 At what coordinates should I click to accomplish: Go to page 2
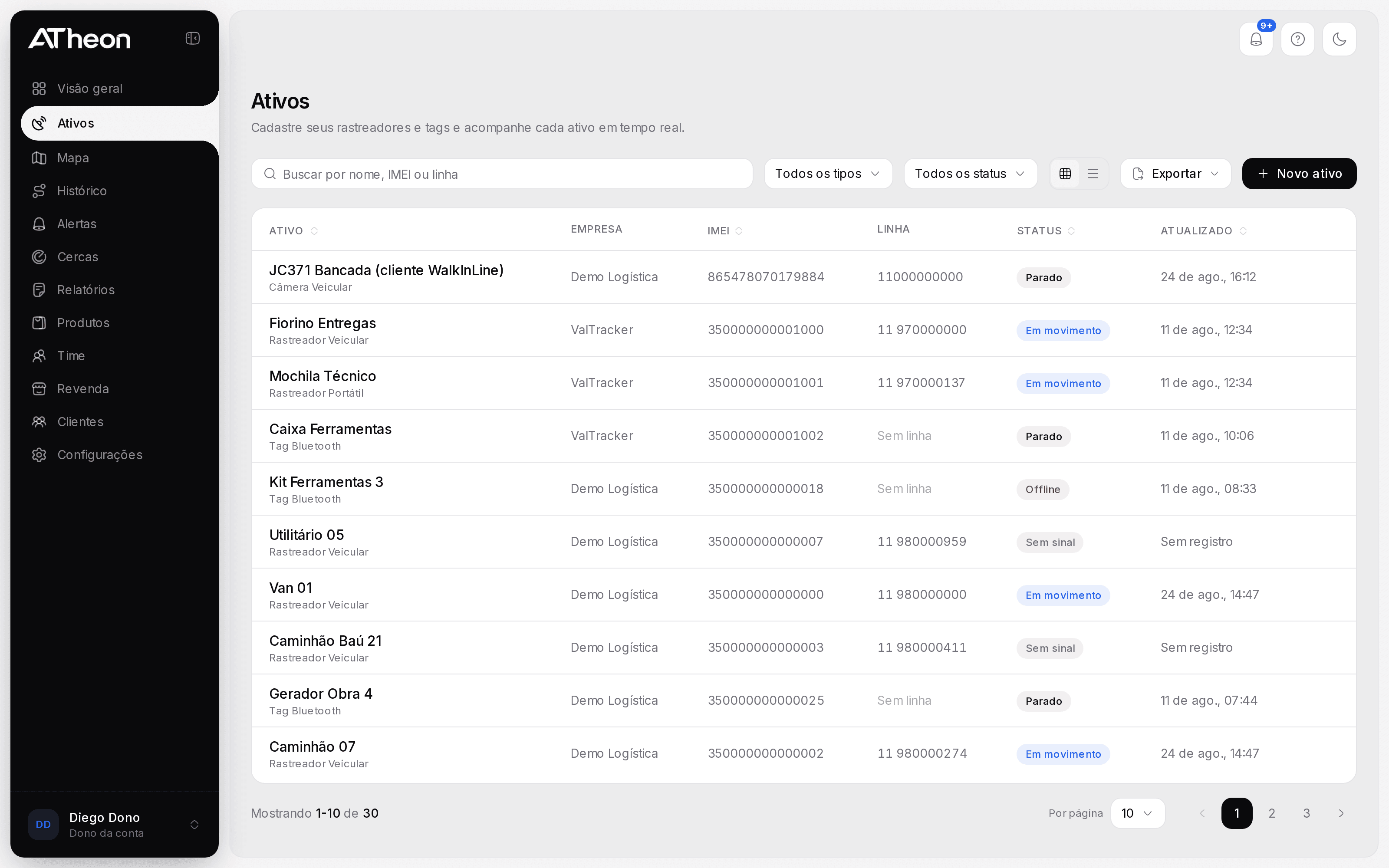click(1271, 813)
